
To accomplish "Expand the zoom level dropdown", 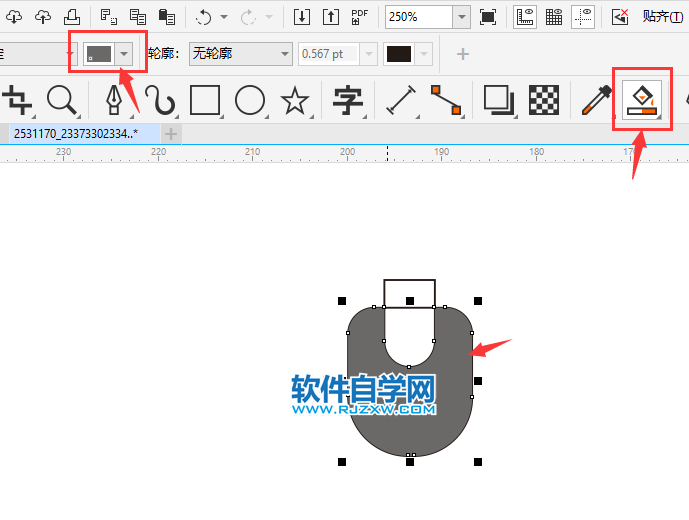I will click(x=461, y=17).
